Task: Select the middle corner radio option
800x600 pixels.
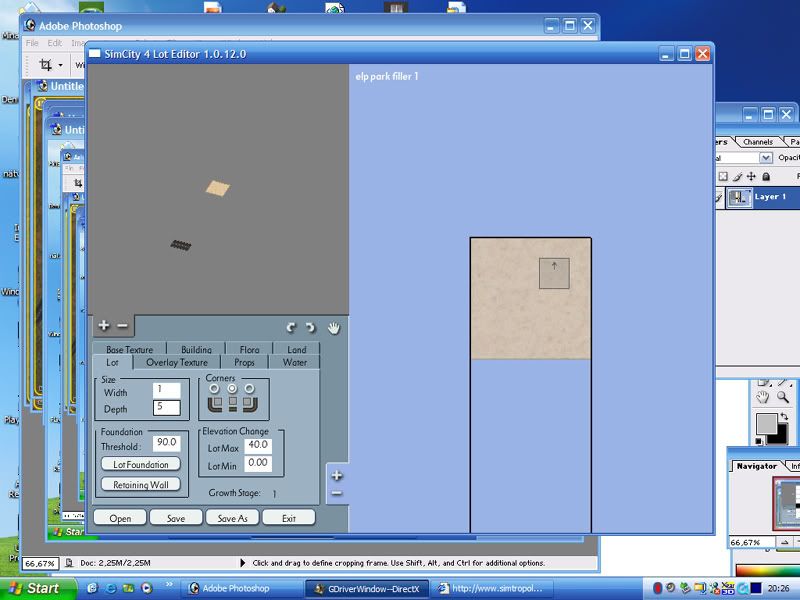Action: tap(232, 389)
